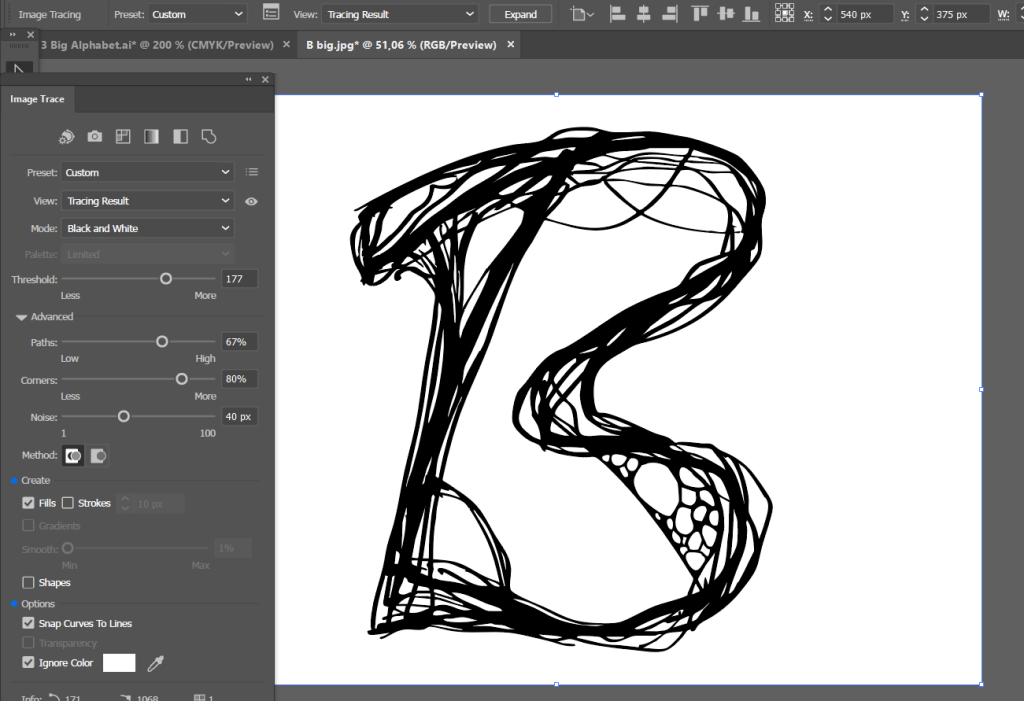Open the Mode dropdown showing Black and White
This screenshot has width=1024, height=701.
(147, 228)
